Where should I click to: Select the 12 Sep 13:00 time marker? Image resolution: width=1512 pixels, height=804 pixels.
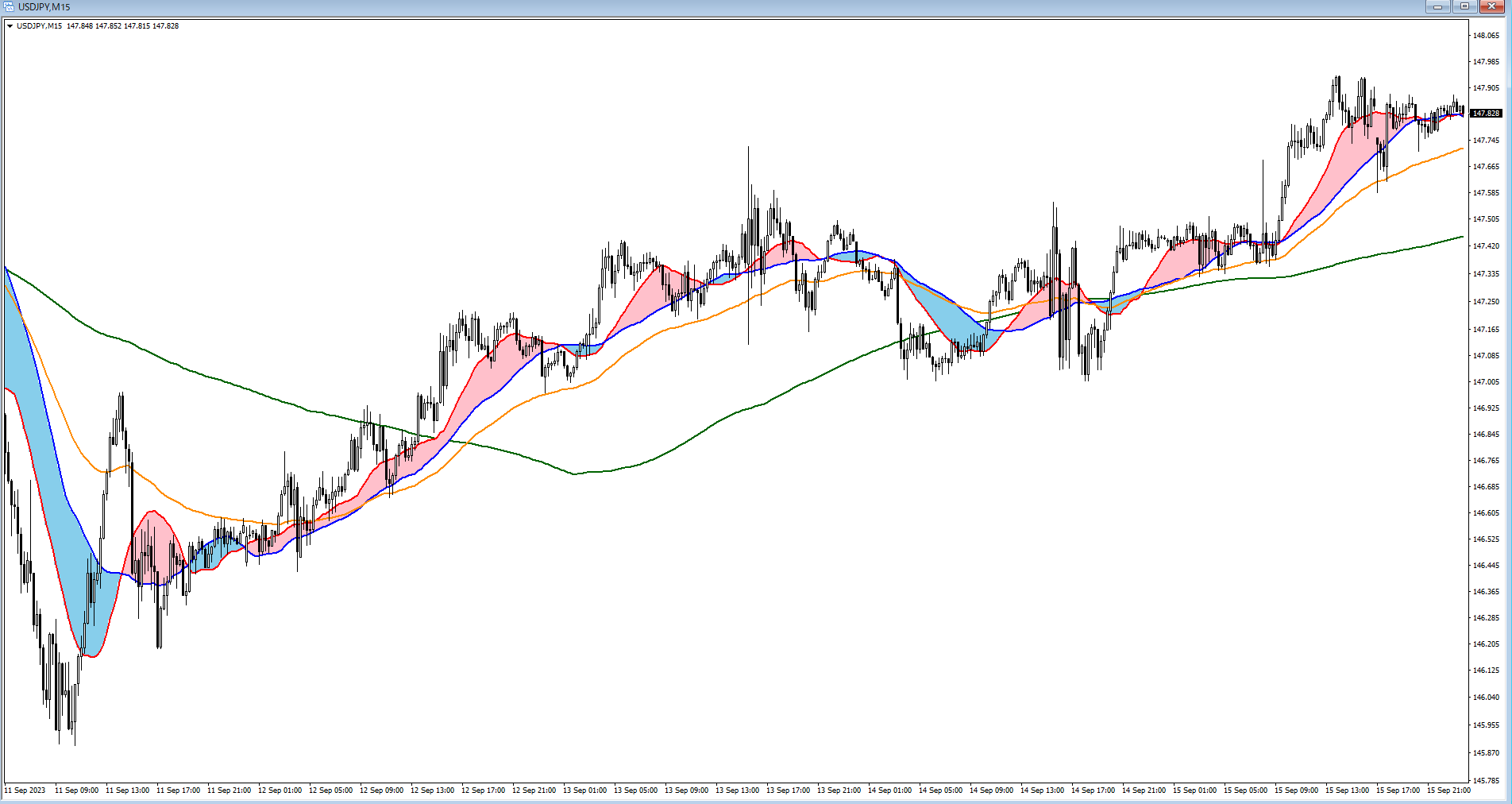432,790
